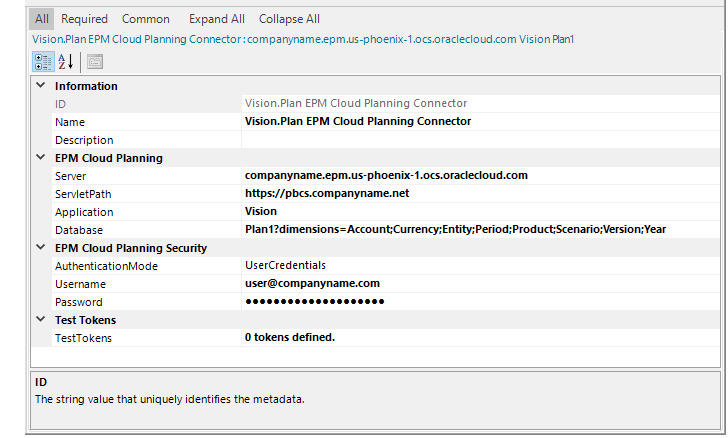Click the EPM Cloud Planning category heading

click(109, 158)
